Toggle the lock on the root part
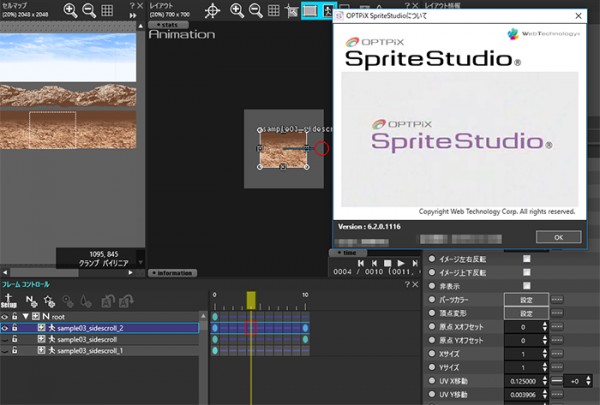Screen dimensions: 600x405 tap(14, 316)
